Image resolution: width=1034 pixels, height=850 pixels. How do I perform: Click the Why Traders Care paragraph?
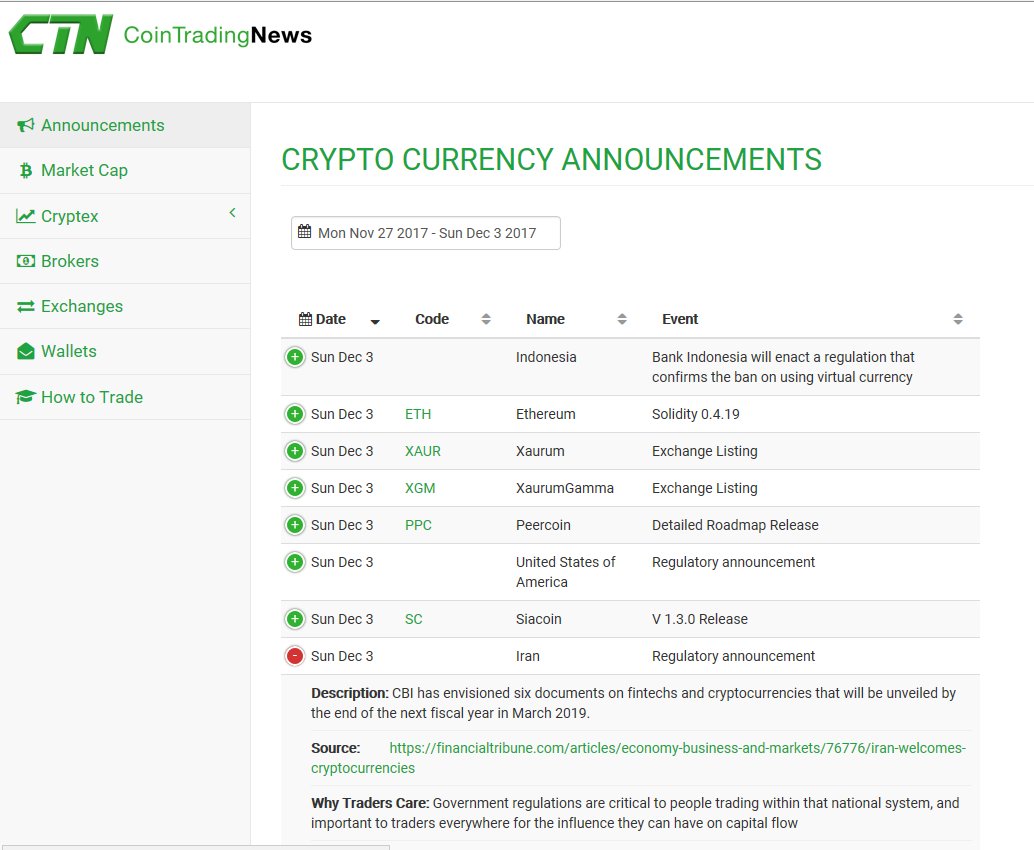[x=635, y=813]
